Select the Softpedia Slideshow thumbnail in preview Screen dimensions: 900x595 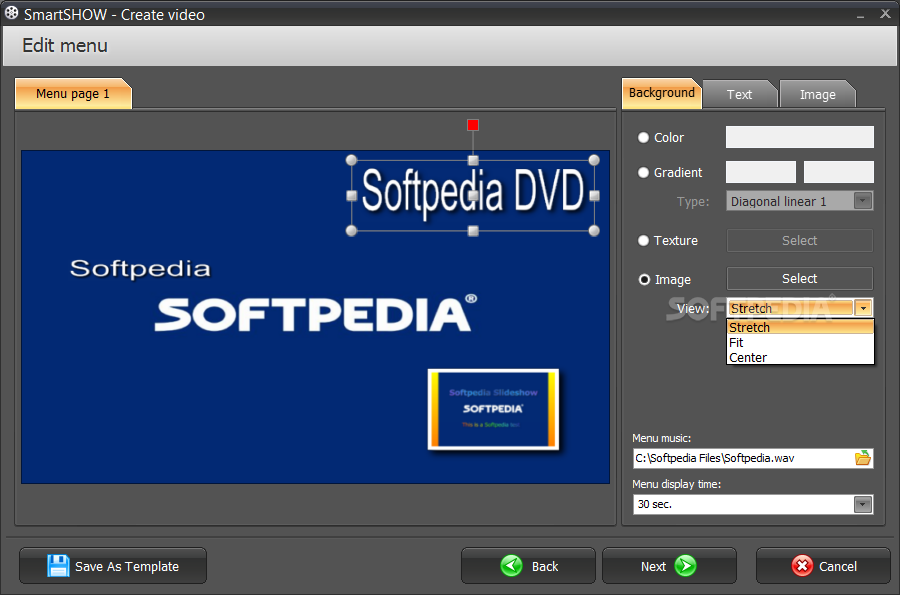tap(493, 409)
